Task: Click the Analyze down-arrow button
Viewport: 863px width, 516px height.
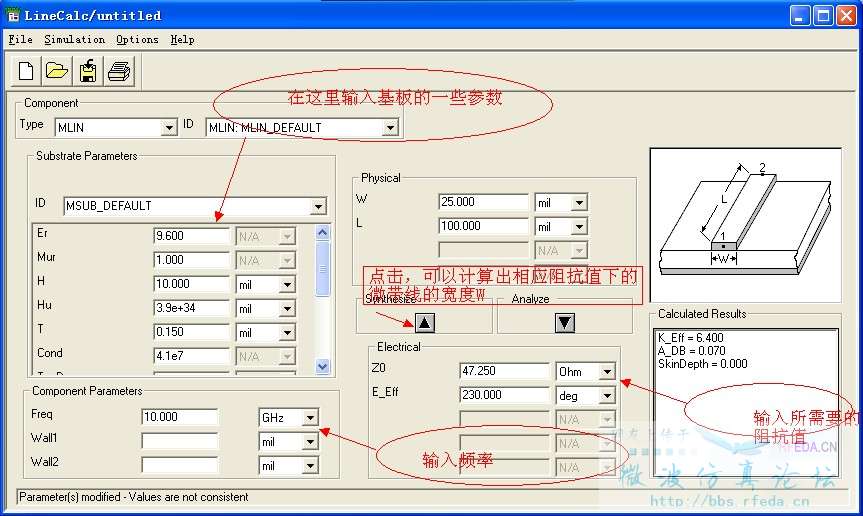Action: [x=565, y=322]
